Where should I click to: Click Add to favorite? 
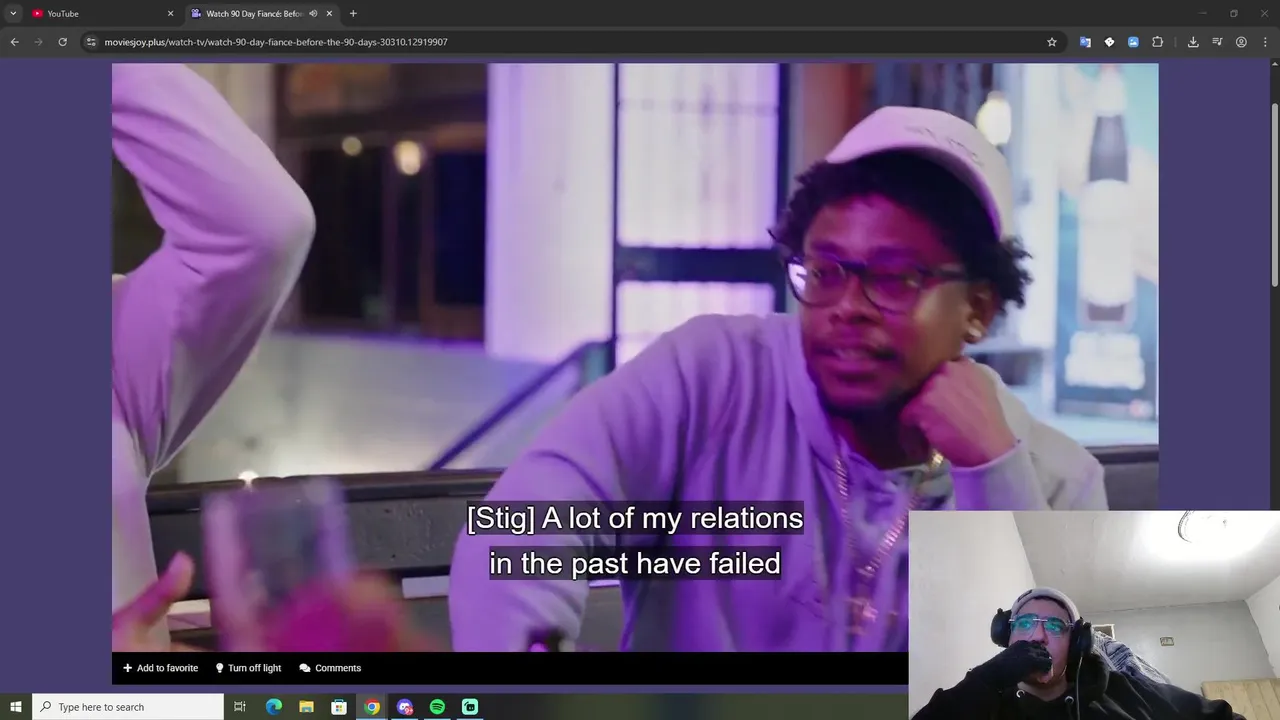coord(160,668)
